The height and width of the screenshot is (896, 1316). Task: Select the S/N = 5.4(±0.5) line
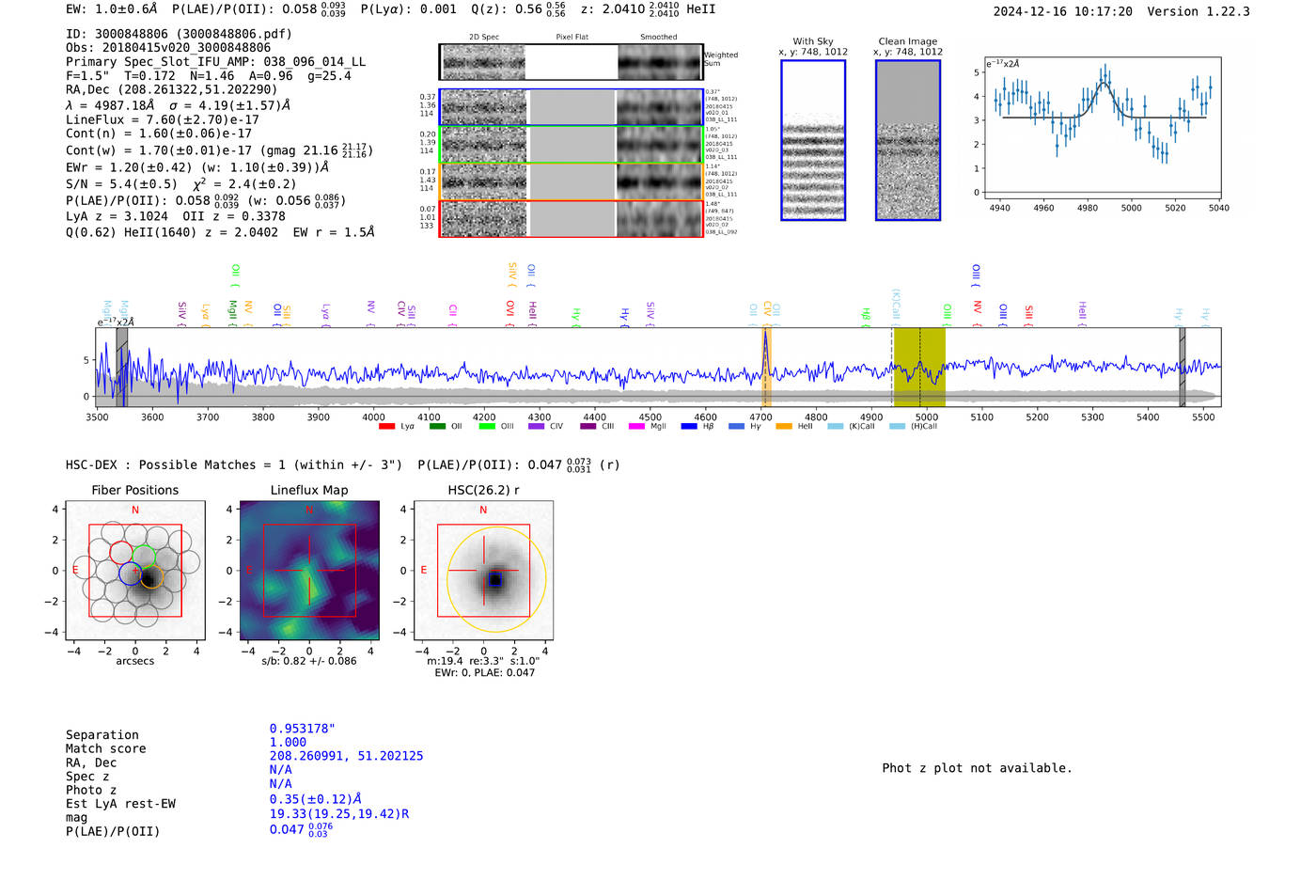point(180,184)
